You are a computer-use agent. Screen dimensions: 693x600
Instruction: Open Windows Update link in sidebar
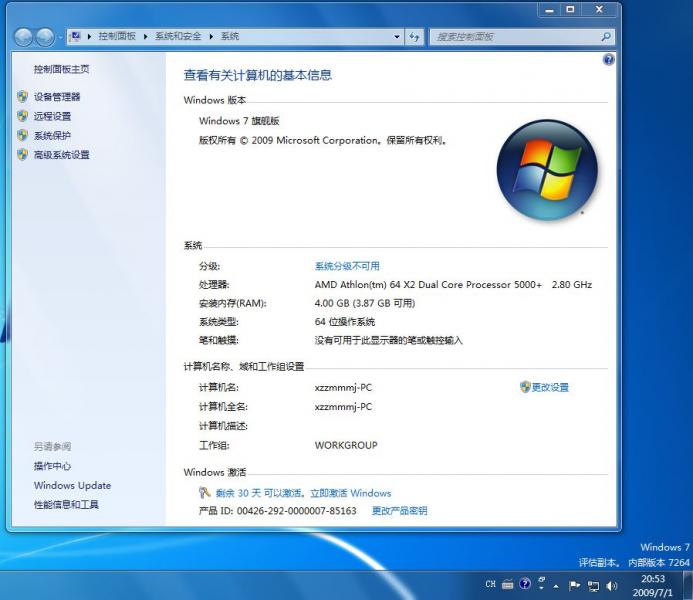pos(72,485)
